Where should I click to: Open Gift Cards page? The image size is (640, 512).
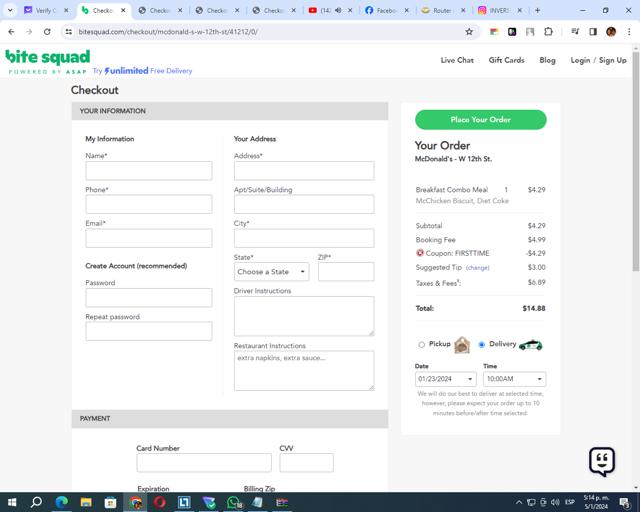507,60
